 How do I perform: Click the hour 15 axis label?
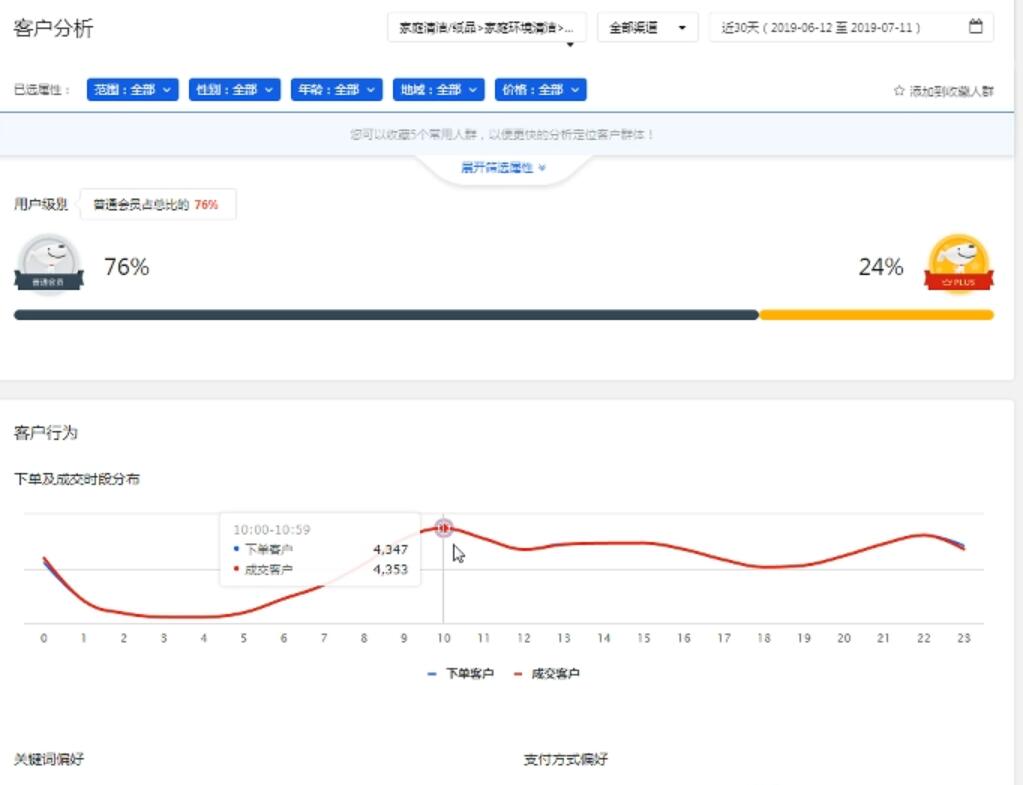pos(644,638)
